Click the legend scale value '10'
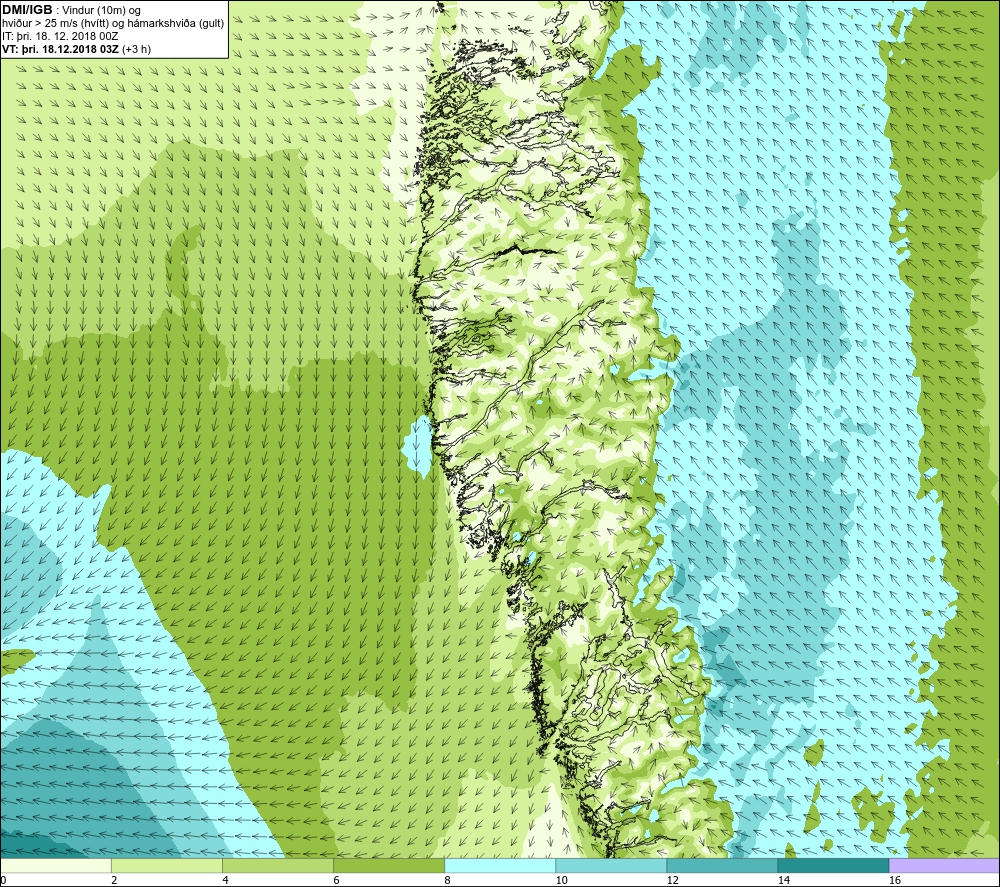Image resolution: width=1000 pixels, height=887 pixels. (x=561, y=880)
